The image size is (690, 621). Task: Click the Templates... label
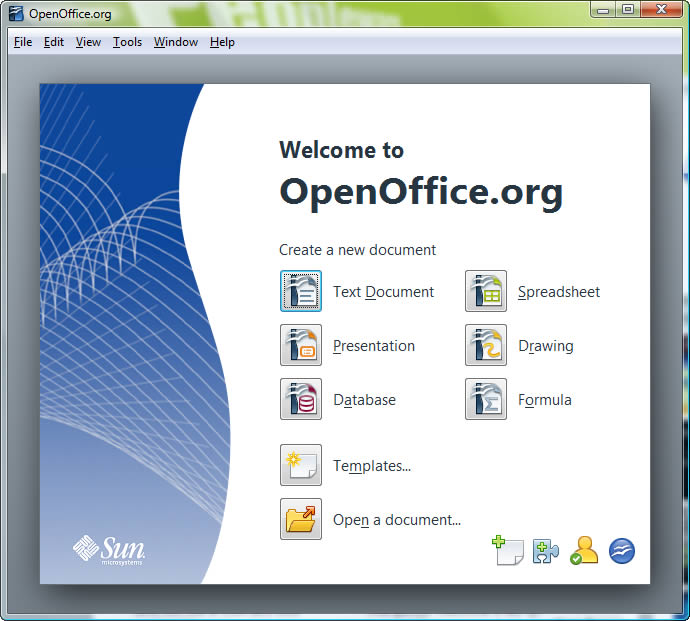click(372, 466)
